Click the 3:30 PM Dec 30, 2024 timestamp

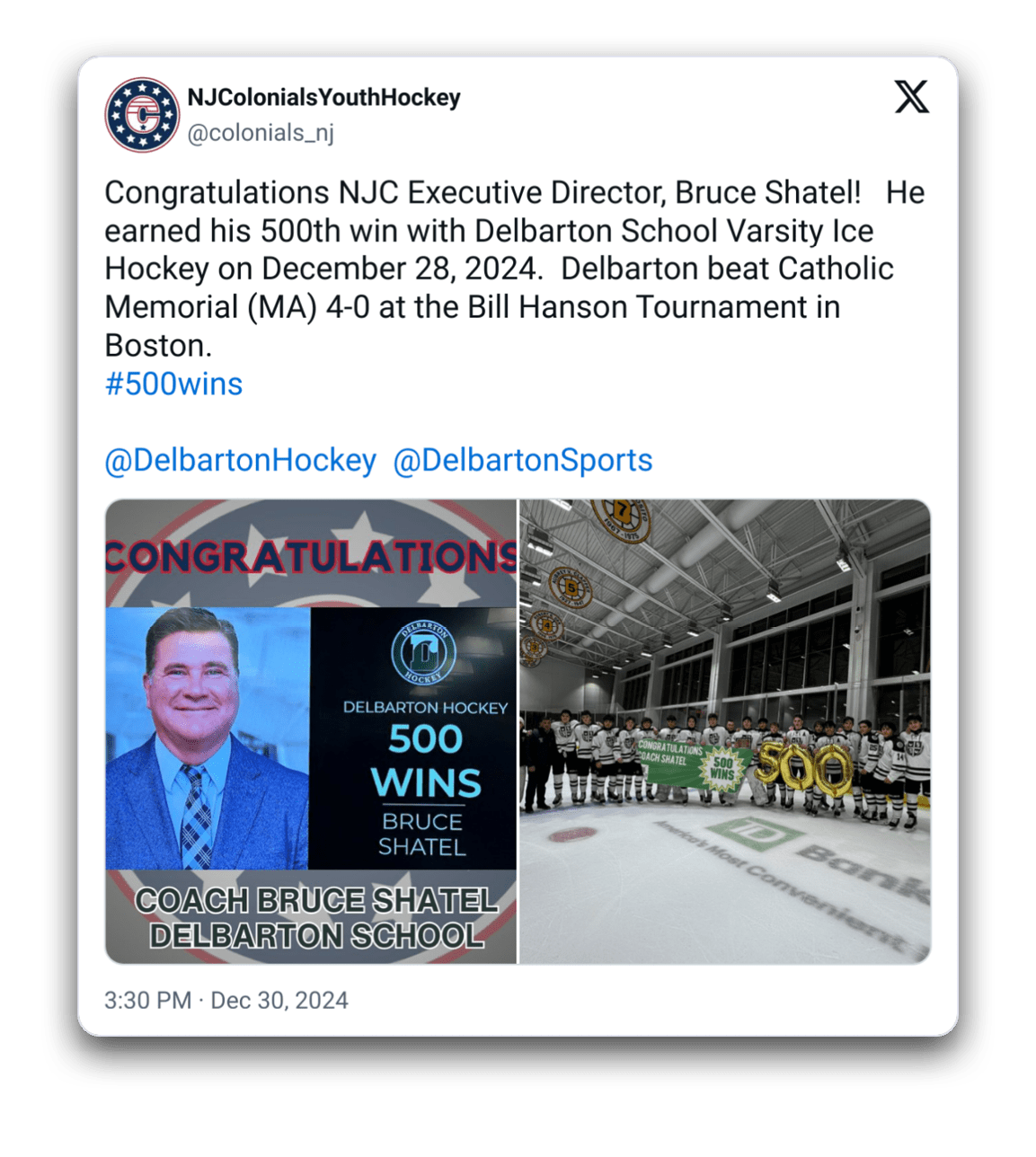(226, 1001)
